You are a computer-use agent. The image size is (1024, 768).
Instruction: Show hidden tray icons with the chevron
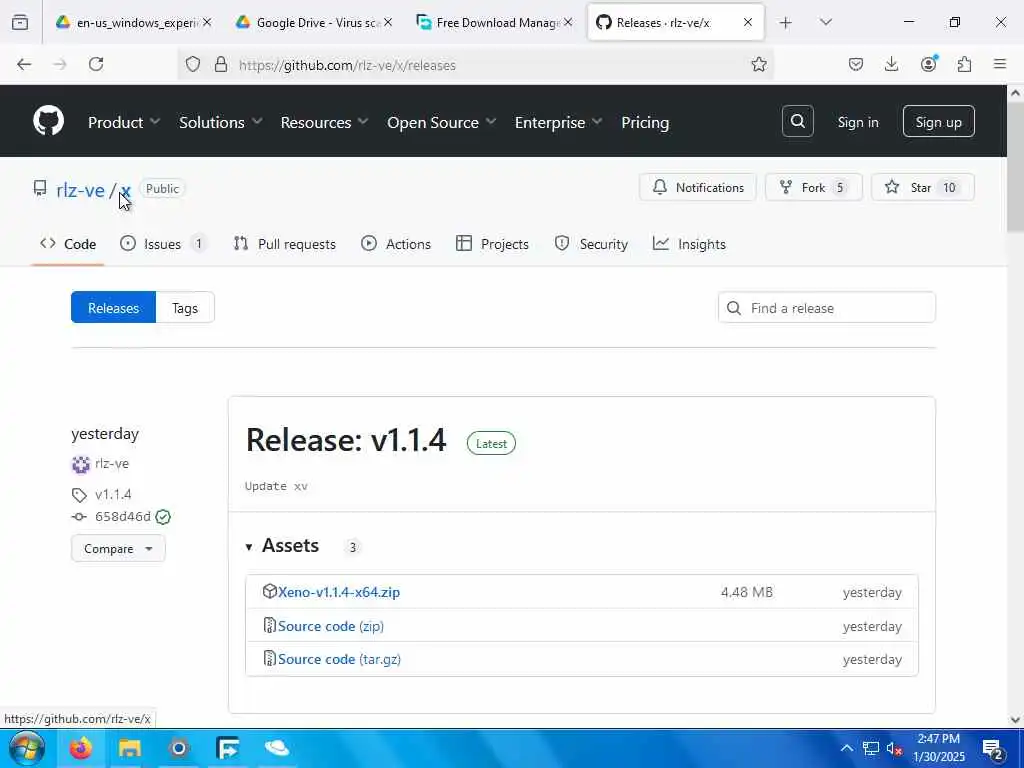click(846, 748)
